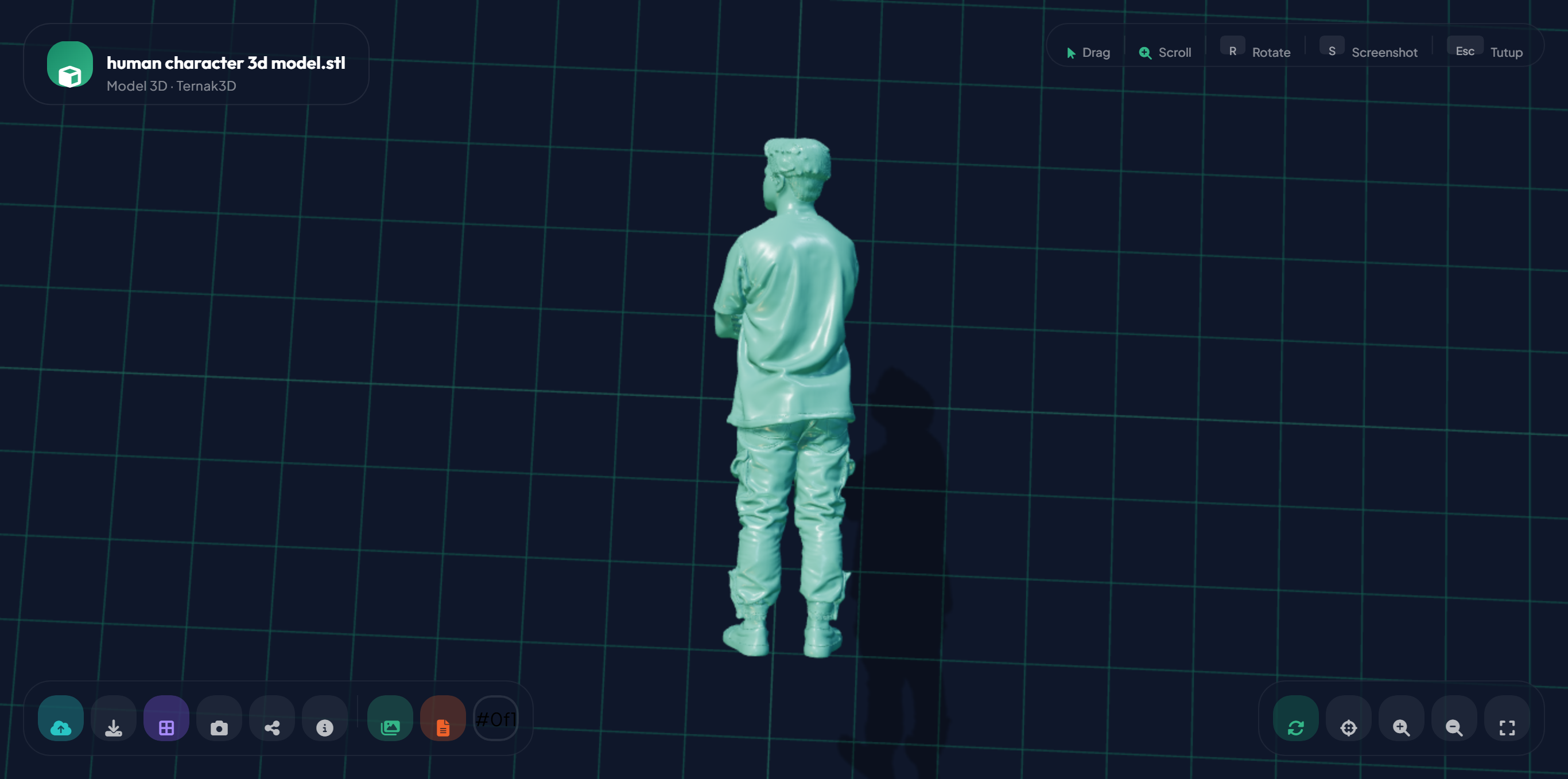1568x779 pixels.
Task: Click the cloud upload button
Action: (x=61, y=718)
